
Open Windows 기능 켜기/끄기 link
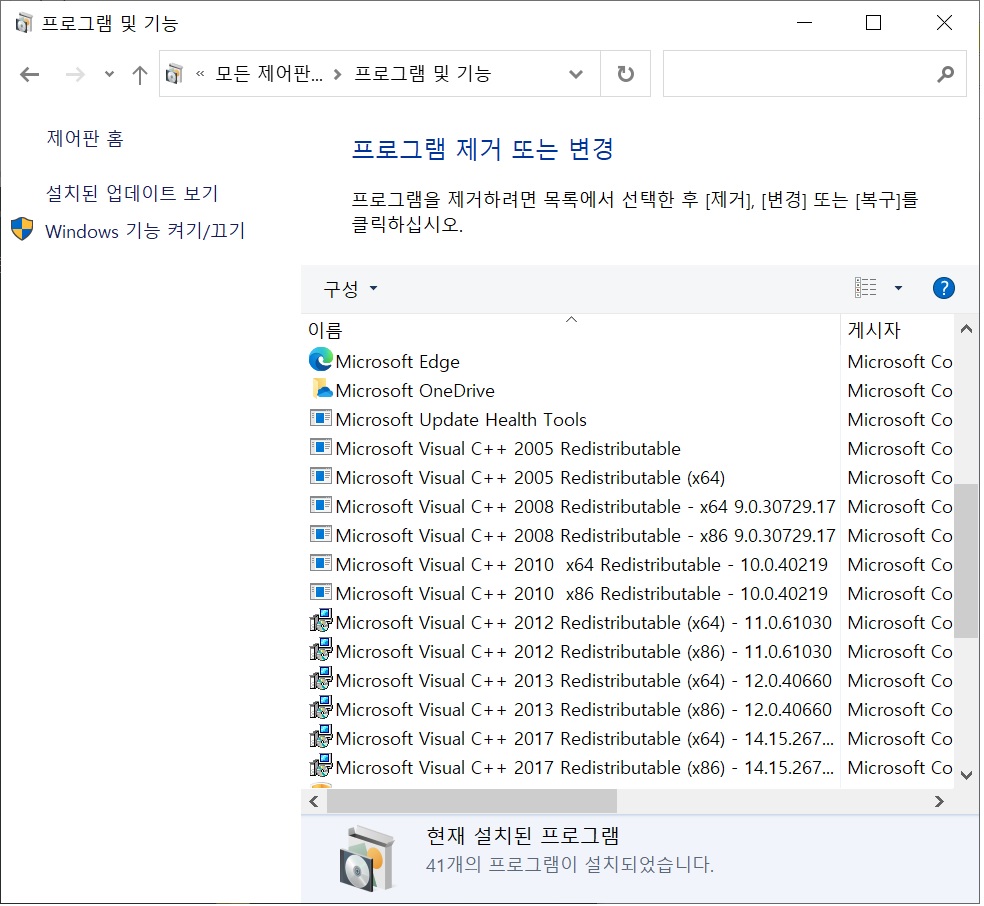[145, 231]
